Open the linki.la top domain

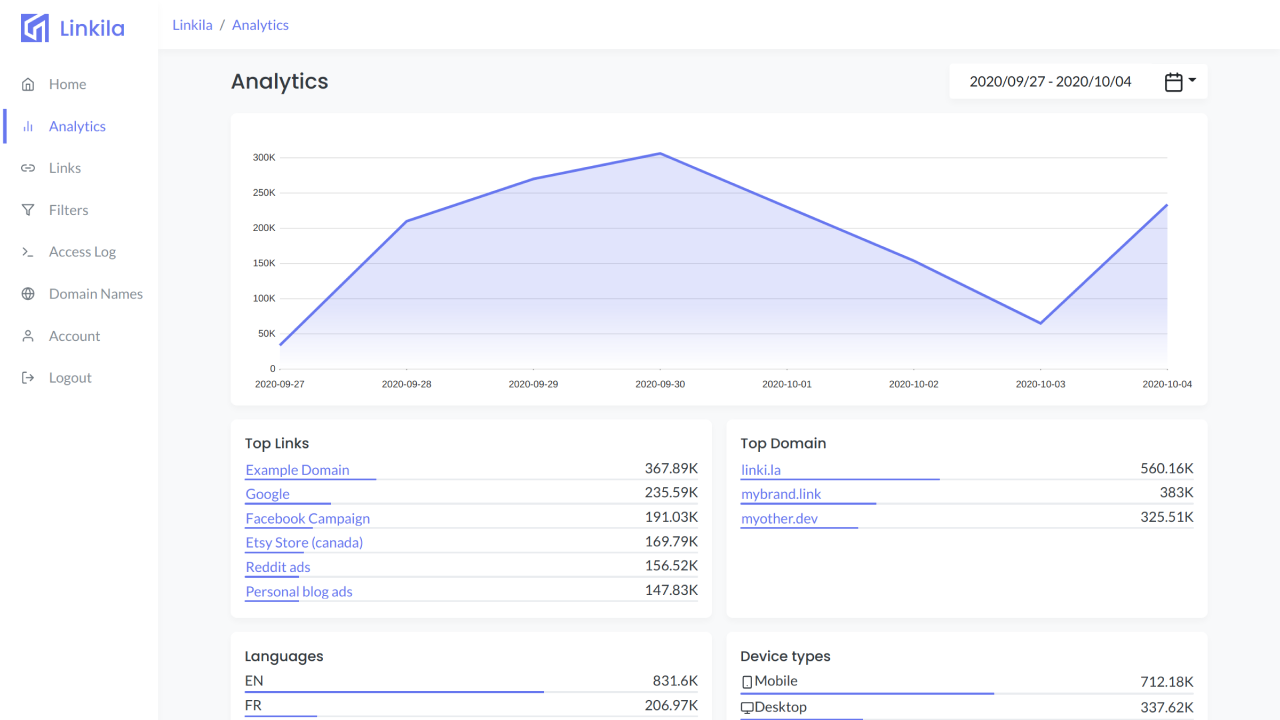[x=760, y=470]
